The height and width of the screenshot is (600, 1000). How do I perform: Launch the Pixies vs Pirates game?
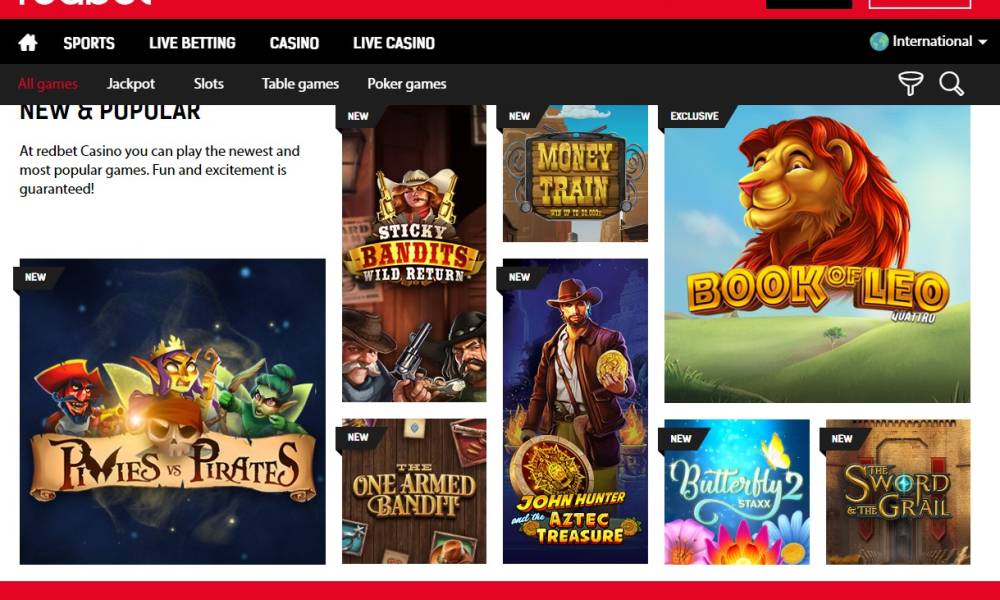(x=172, y=411)
